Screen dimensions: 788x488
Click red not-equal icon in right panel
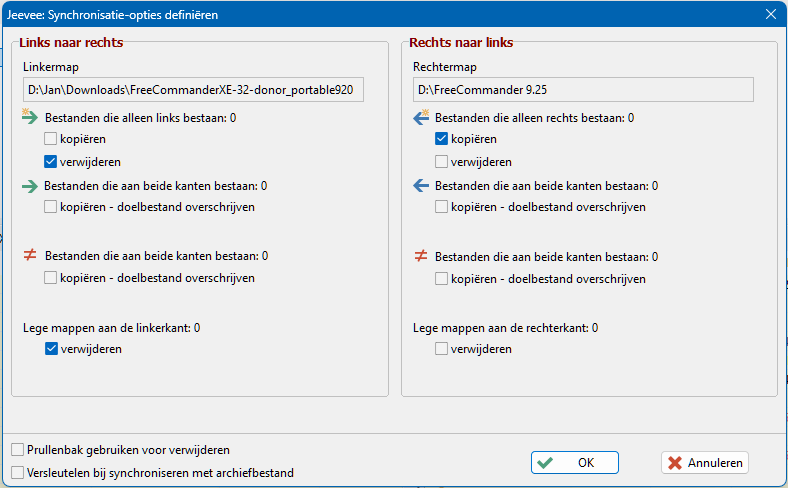421,256
